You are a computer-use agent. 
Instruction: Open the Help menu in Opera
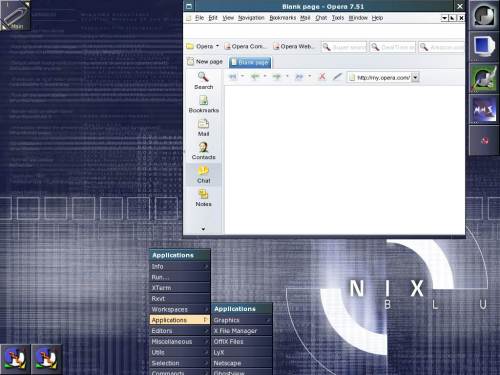[x=377, y=18]
